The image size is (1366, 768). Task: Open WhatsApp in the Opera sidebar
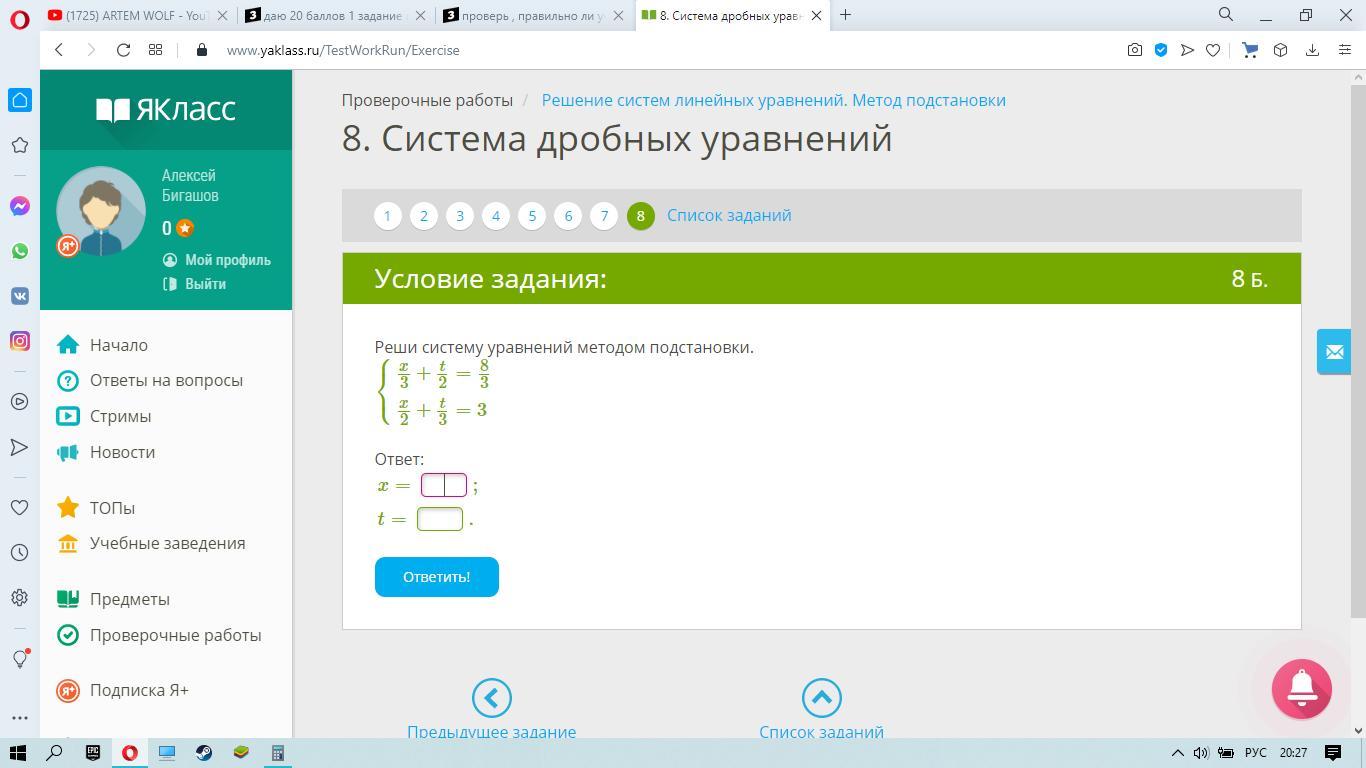(x=19, y=251)
